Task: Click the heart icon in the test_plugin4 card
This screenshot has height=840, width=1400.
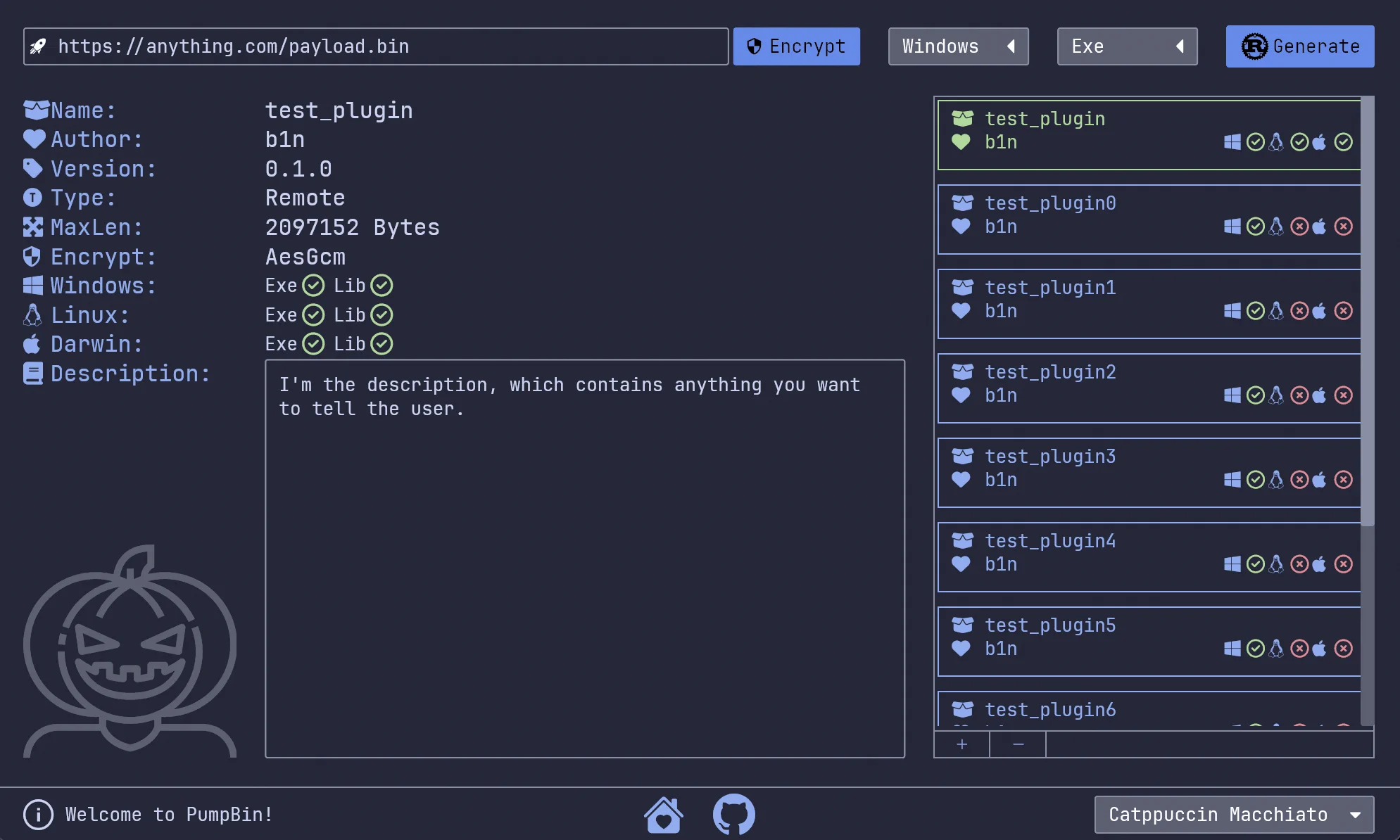Action: pos(961,564)
